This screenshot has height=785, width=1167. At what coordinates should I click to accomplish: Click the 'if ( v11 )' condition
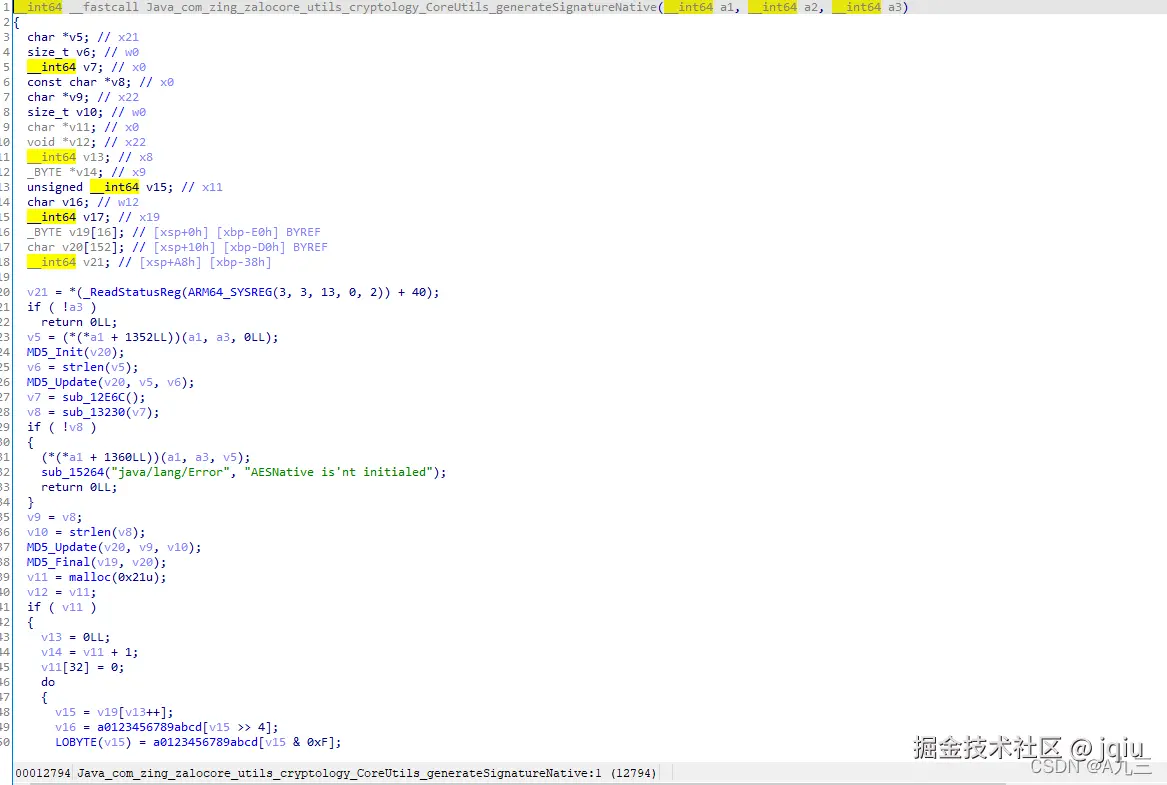(x=62, y=607)
